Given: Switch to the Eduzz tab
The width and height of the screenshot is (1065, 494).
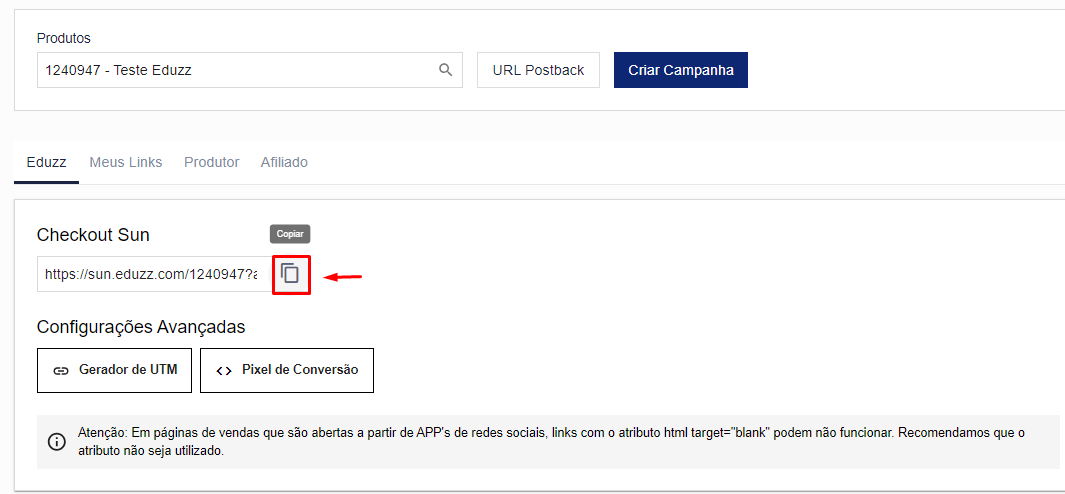Looking at the screenshot, I should point(46,162).
